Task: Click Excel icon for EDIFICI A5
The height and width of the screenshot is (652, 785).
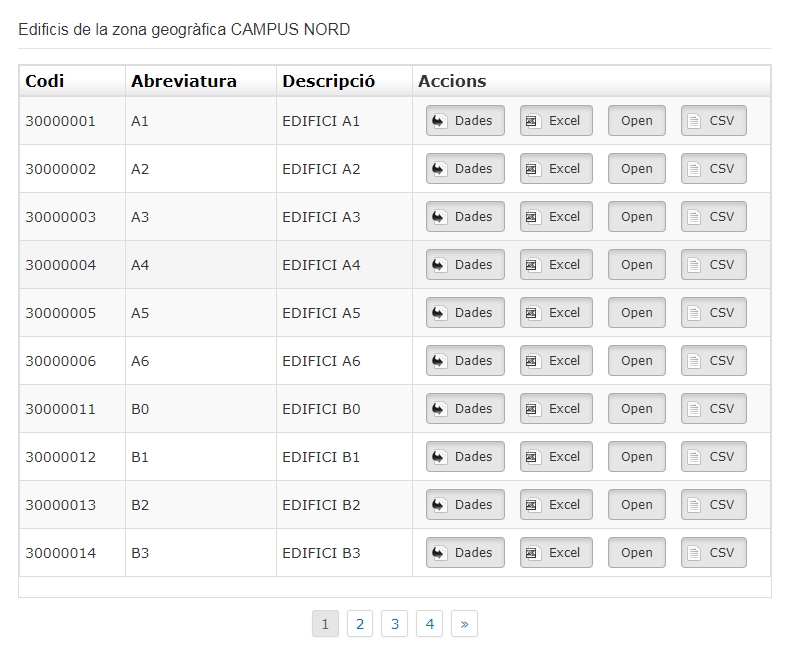Action: tap(533, 313)
